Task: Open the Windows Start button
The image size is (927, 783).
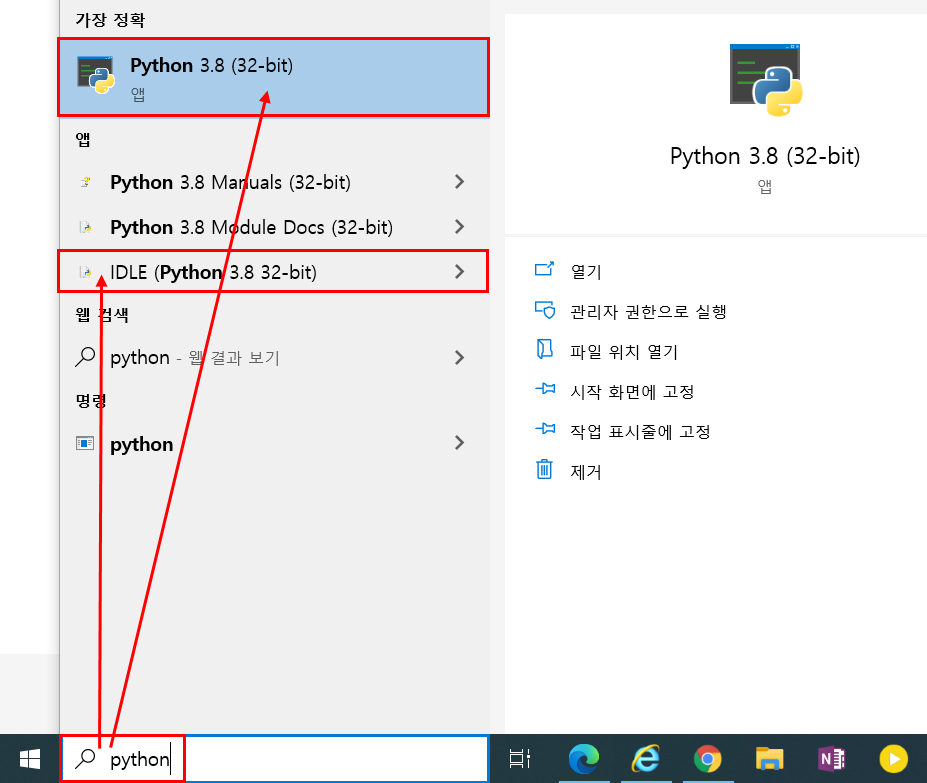Action: [x=30, y=759]
